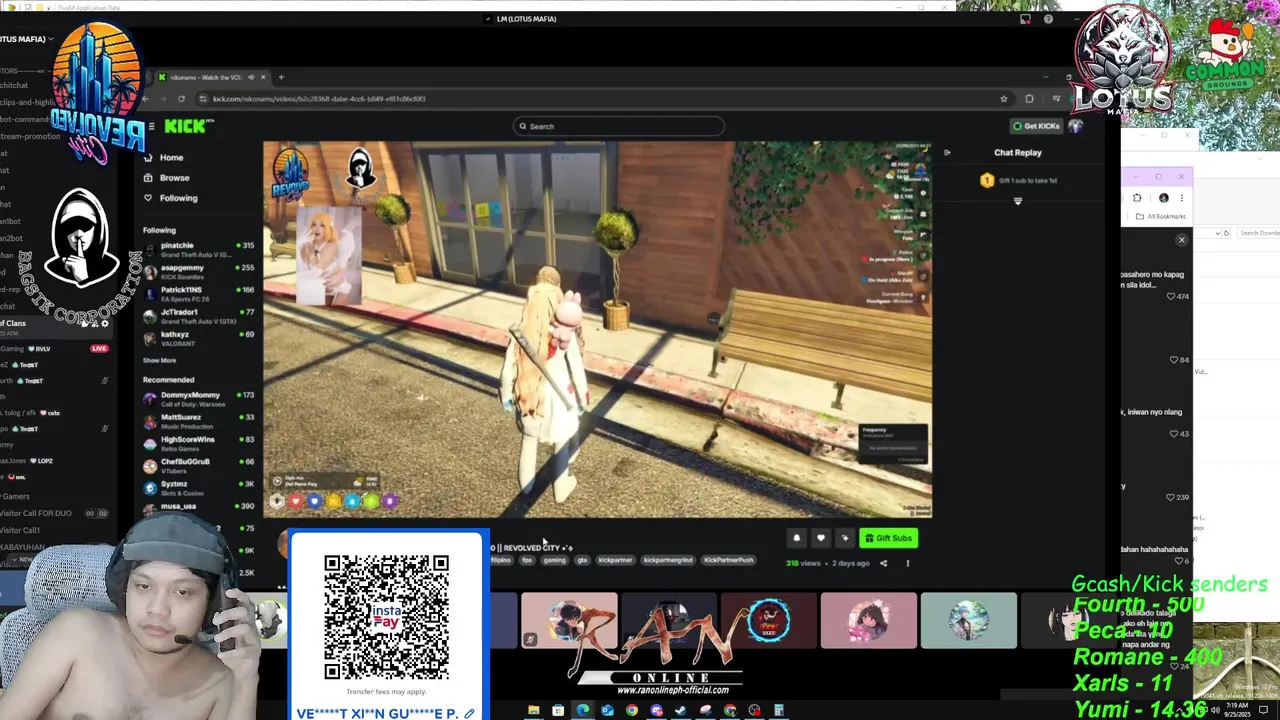The width and height of the screenshot is (1280, 720).
Task: Open the Kick user profile avatar
Action: [1076, 126]
